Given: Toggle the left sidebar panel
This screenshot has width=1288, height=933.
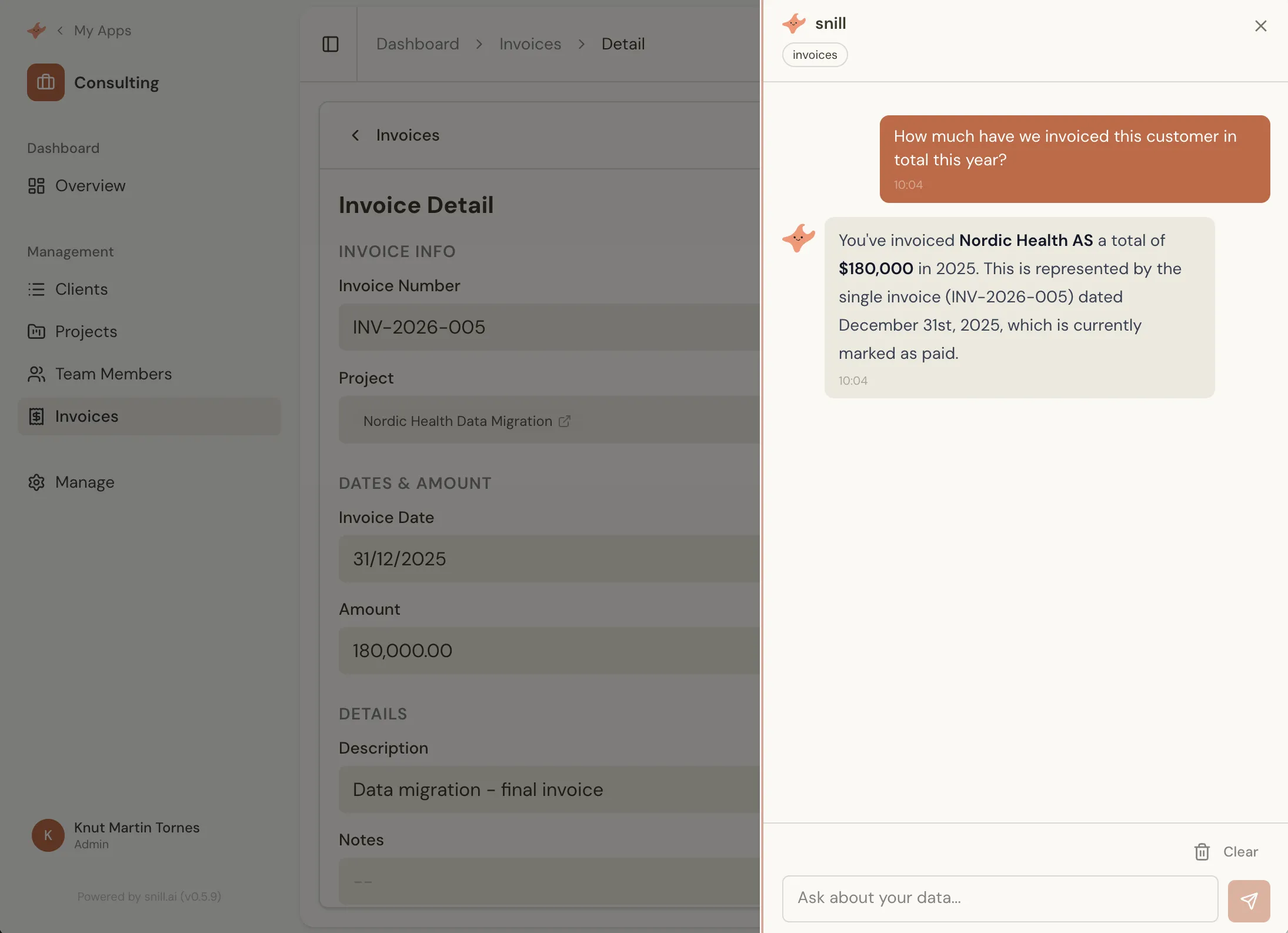Looking at the screenshot, I should pos(330,44).
